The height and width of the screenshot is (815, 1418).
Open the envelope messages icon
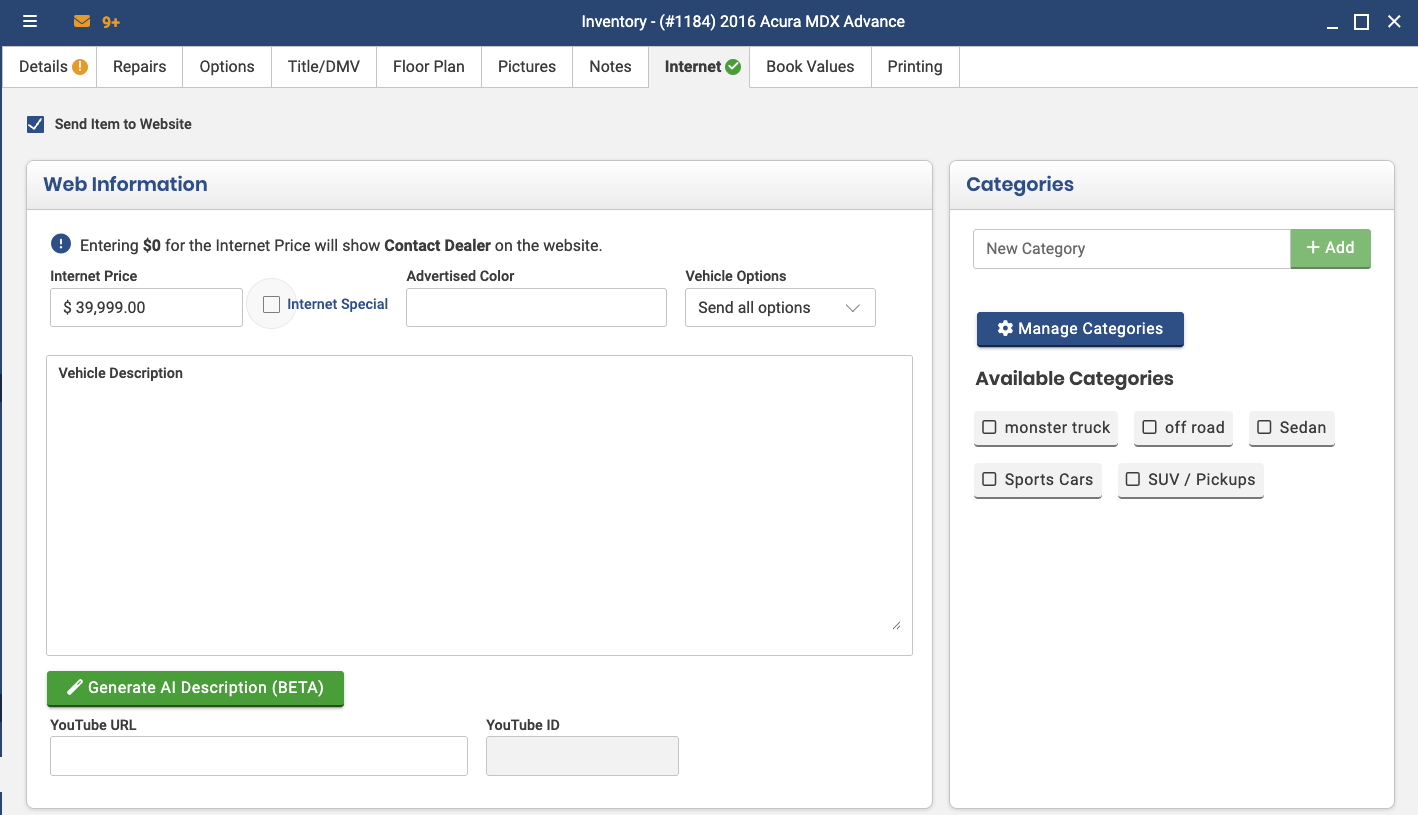pos(82,21)
